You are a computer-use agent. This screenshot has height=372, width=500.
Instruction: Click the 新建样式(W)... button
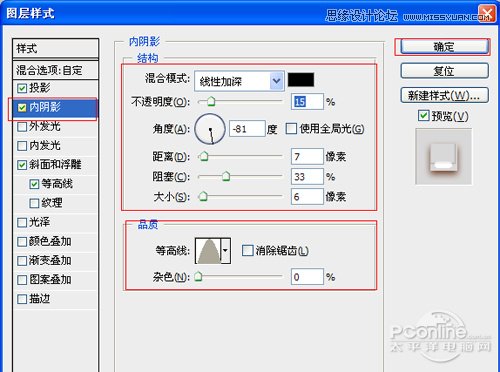(x=444, y=95)
